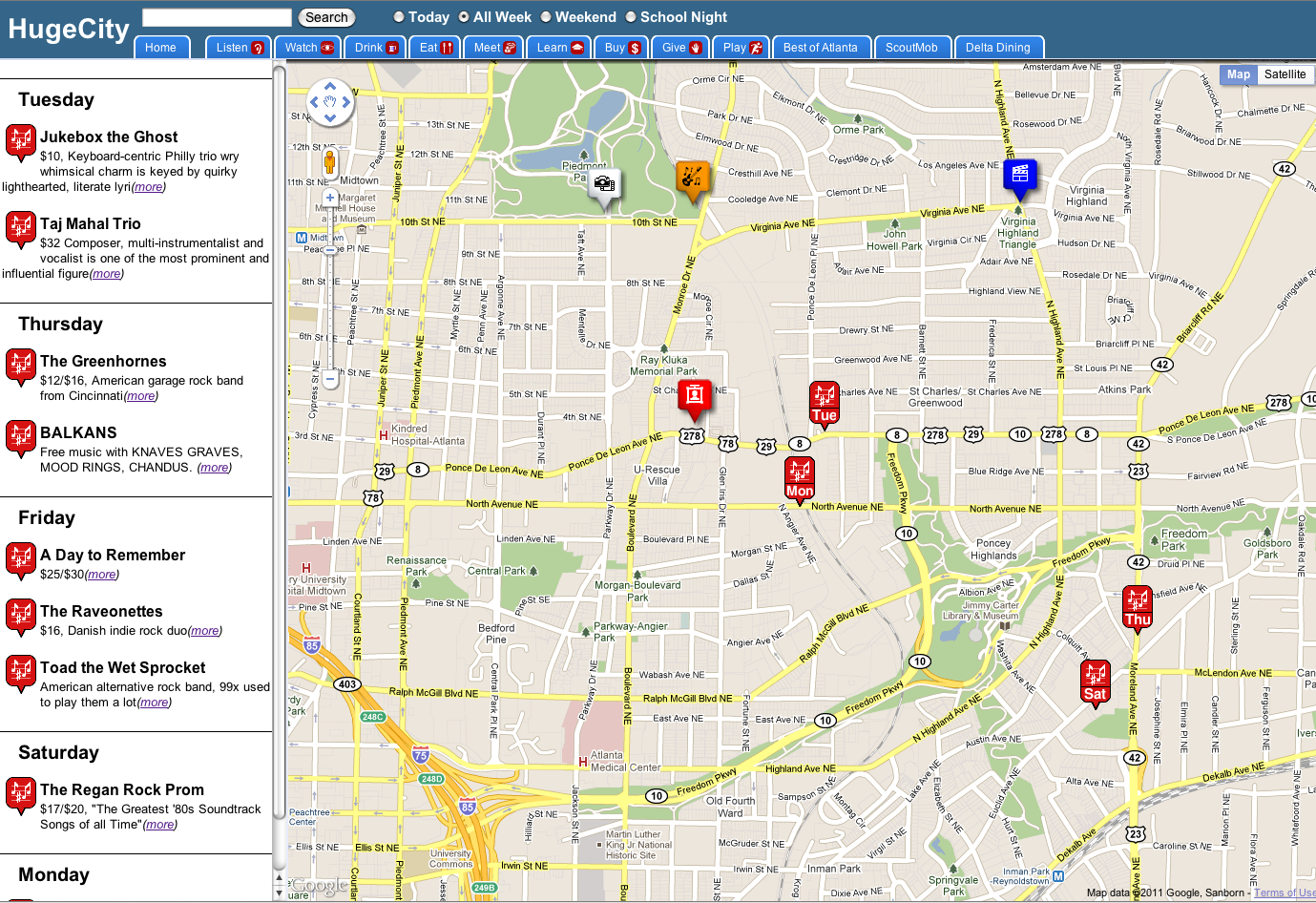
Task: Click the orange music-note map marker
Action: click(692, 180)
